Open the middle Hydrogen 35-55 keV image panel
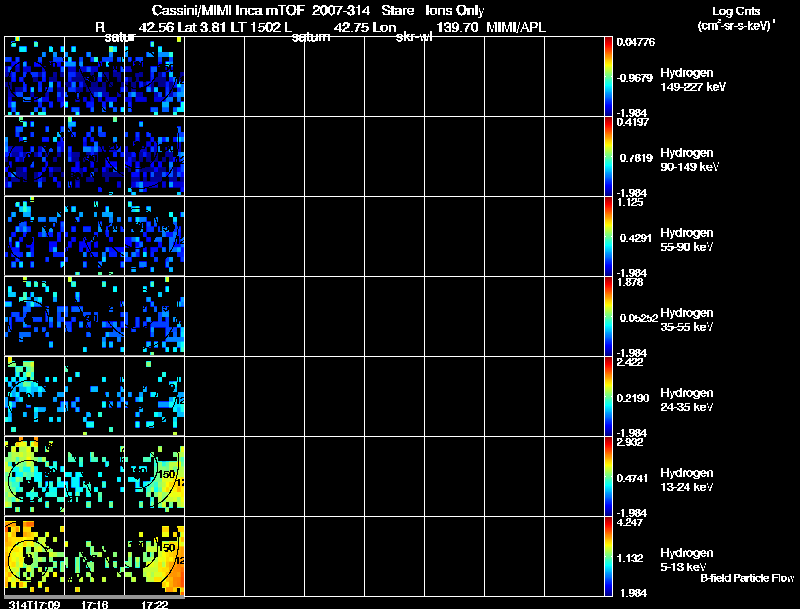The height and width of the screenshot is (609, 800). [94, 316]
